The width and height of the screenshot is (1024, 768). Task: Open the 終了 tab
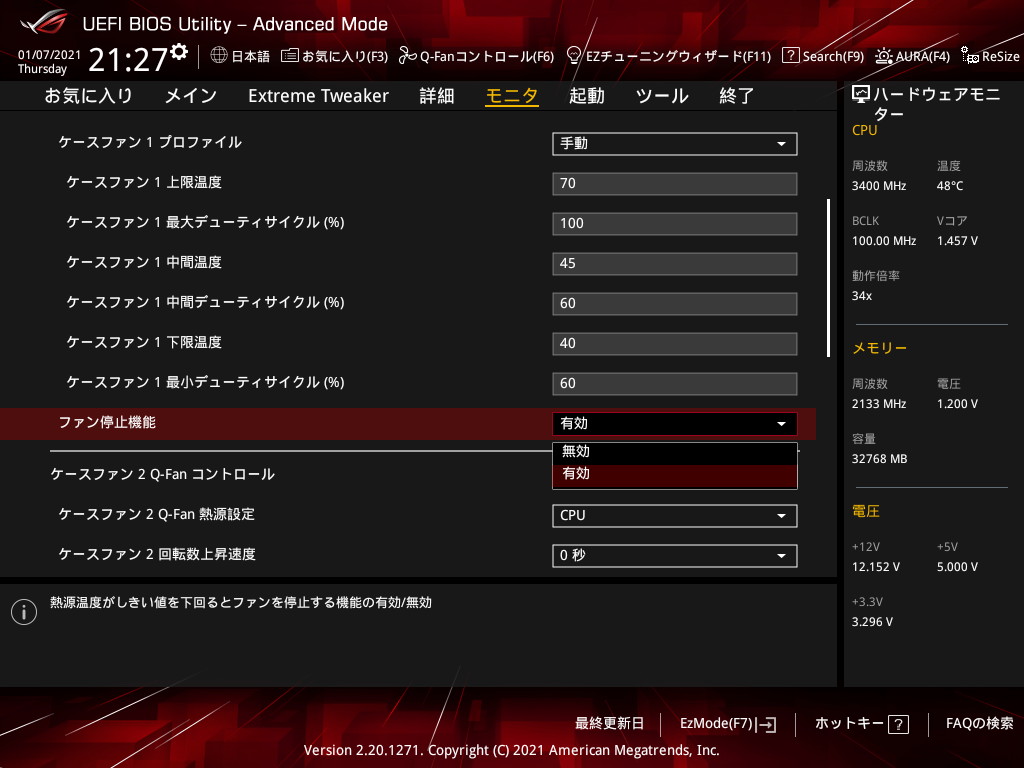click(737, 96)
